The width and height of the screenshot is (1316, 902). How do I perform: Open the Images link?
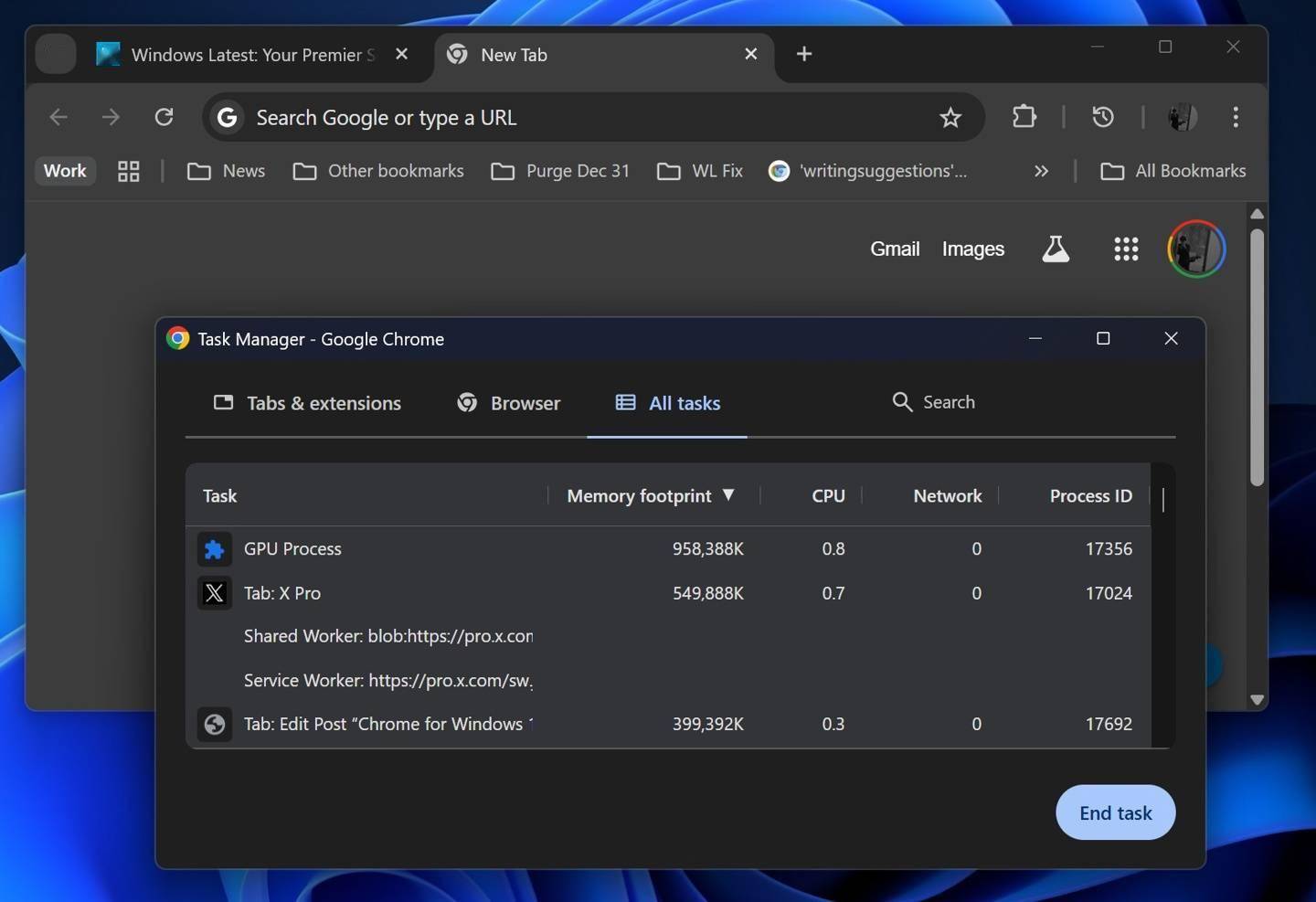[972, 249]
